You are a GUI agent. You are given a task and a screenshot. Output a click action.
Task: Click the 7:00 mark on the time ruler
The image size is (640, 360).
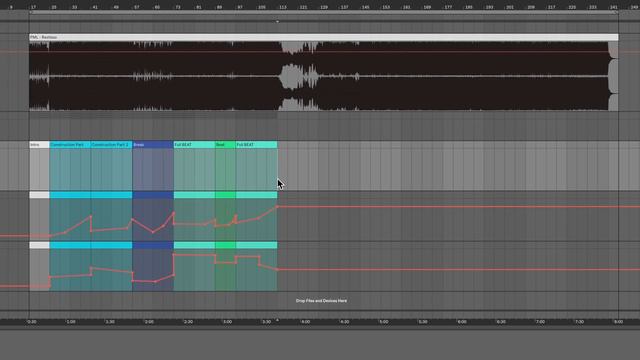[x=540, y=322]
